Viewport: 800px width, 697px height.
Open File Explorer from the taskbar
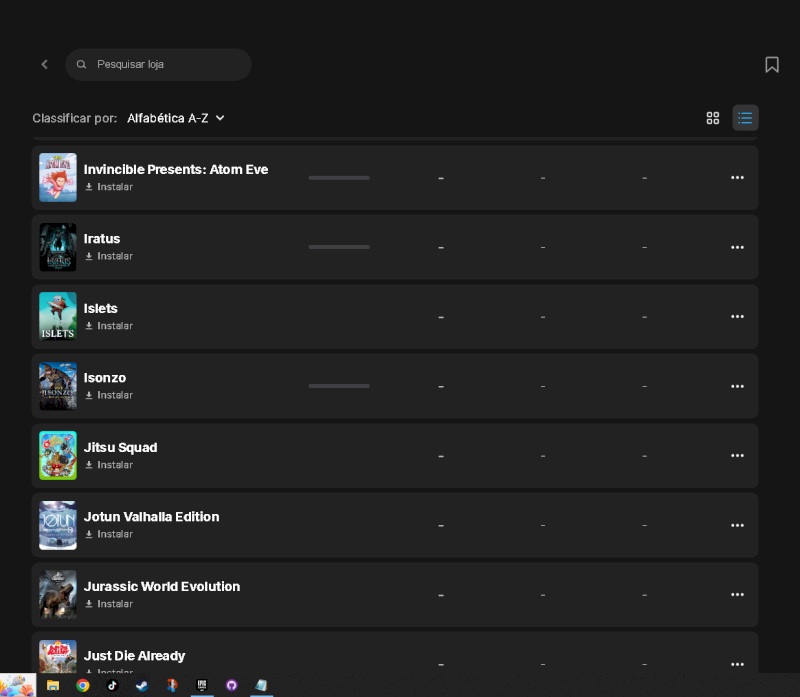point(53,685)
